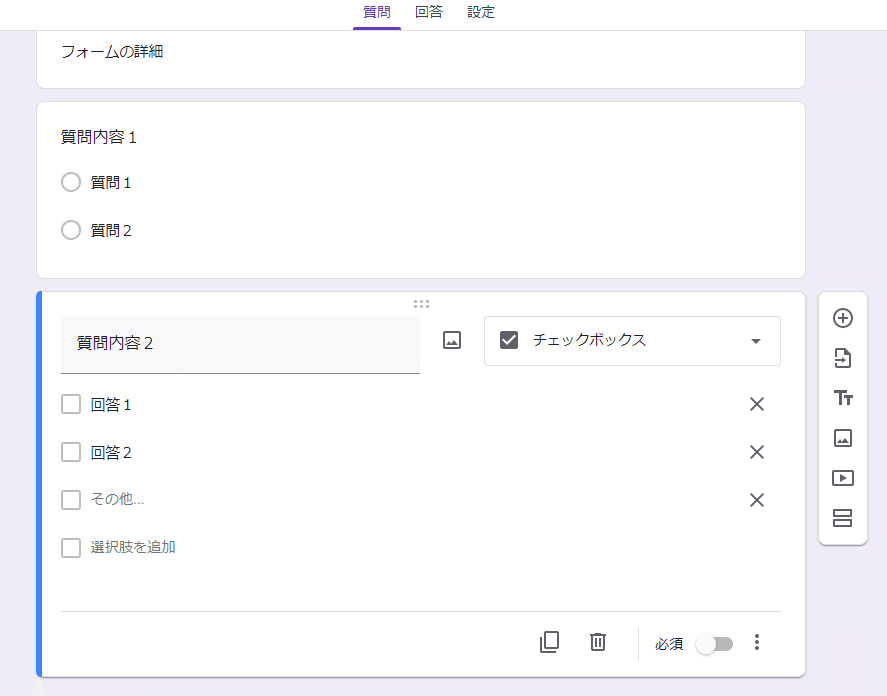Image resolution: width=887 pixels, height=696 pixels.
Task: Tick the その他 checkbox
Action: click(x=71, y=500)
